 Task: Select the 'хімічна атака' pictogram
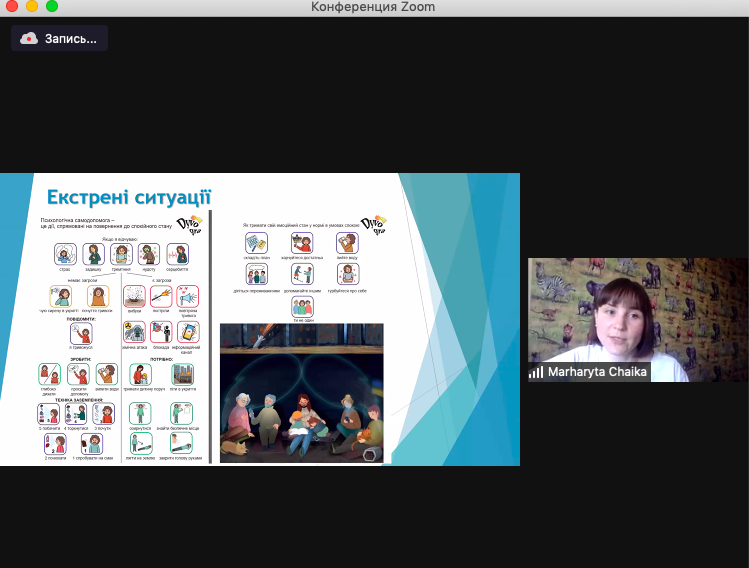(x=134, y=332)
